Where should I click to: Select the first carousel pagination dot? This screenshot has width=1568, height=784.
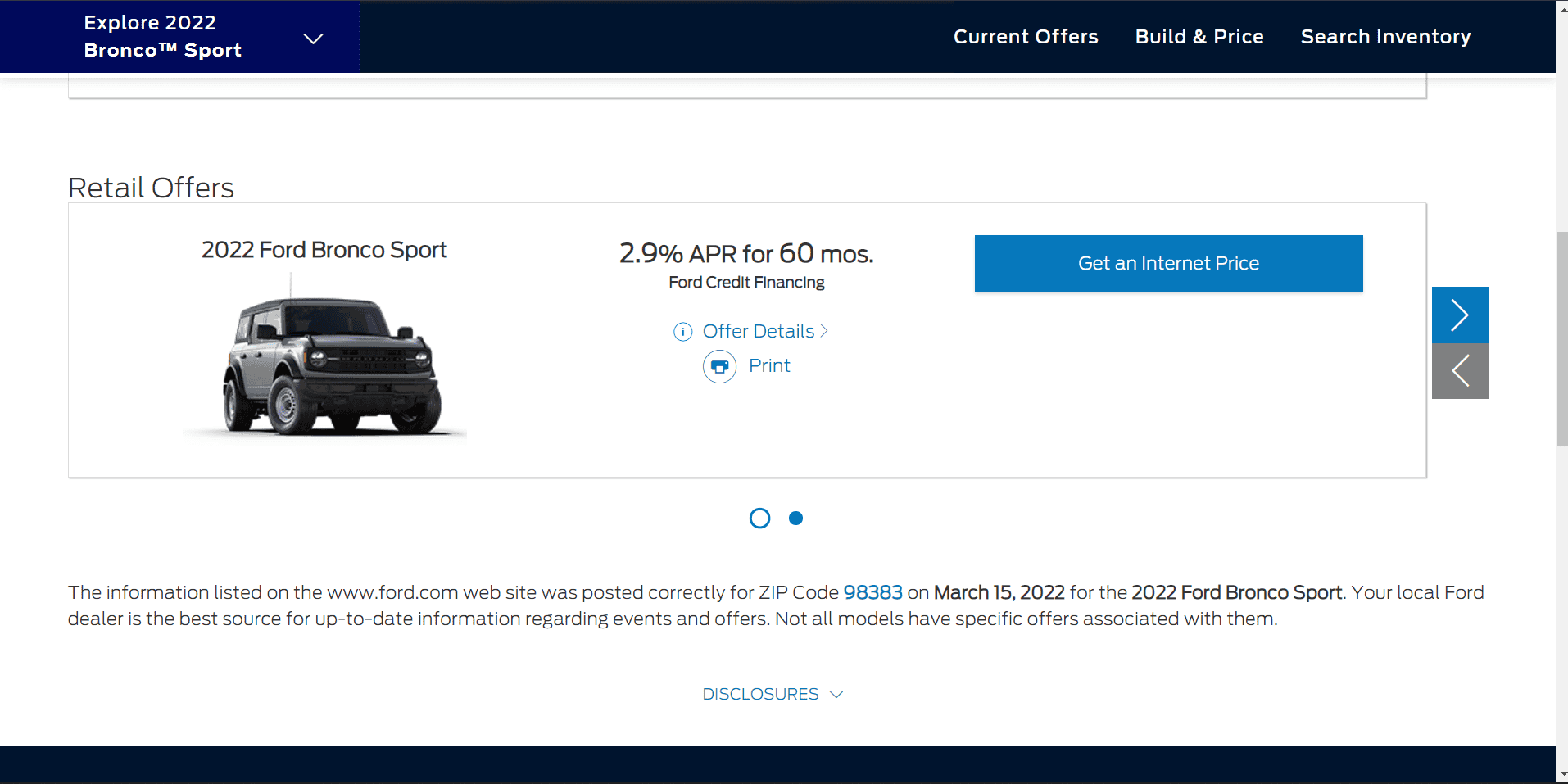click(759, 518)
